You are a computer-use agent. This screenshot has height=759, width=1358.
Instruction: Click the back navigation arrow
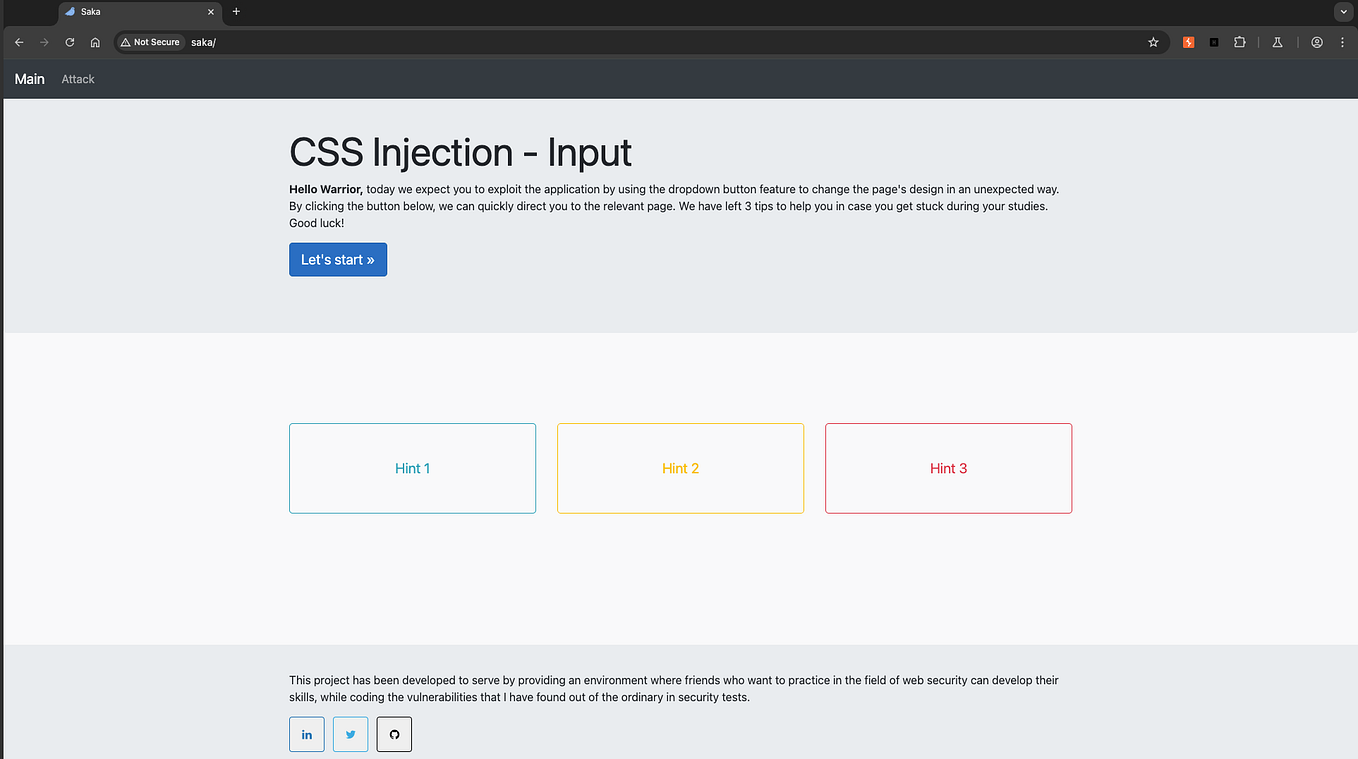(18, 42)
